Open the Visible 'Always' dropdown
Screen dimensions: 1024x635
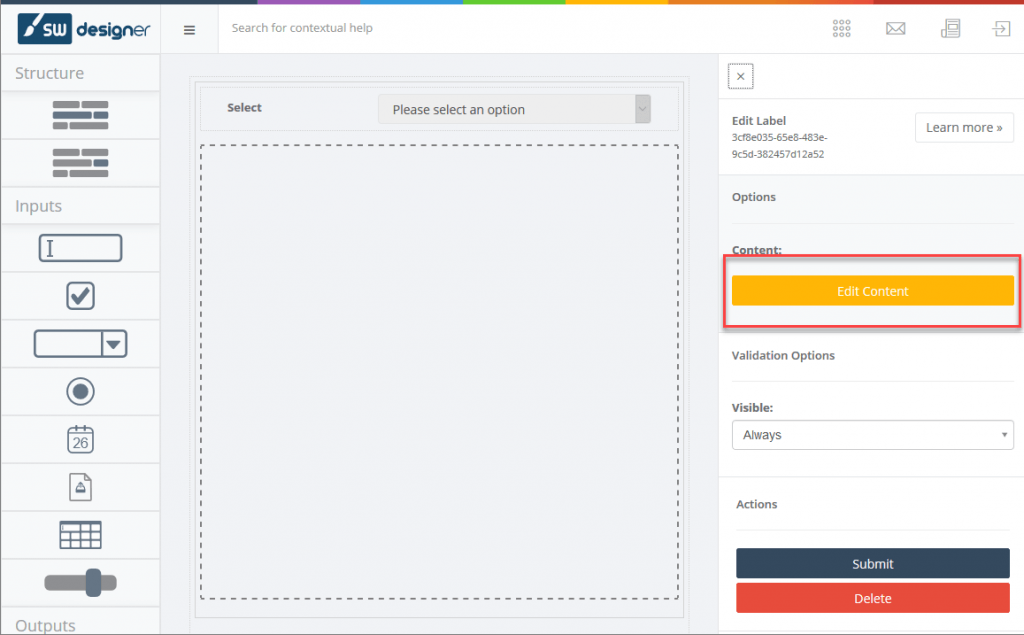point(872,435)
